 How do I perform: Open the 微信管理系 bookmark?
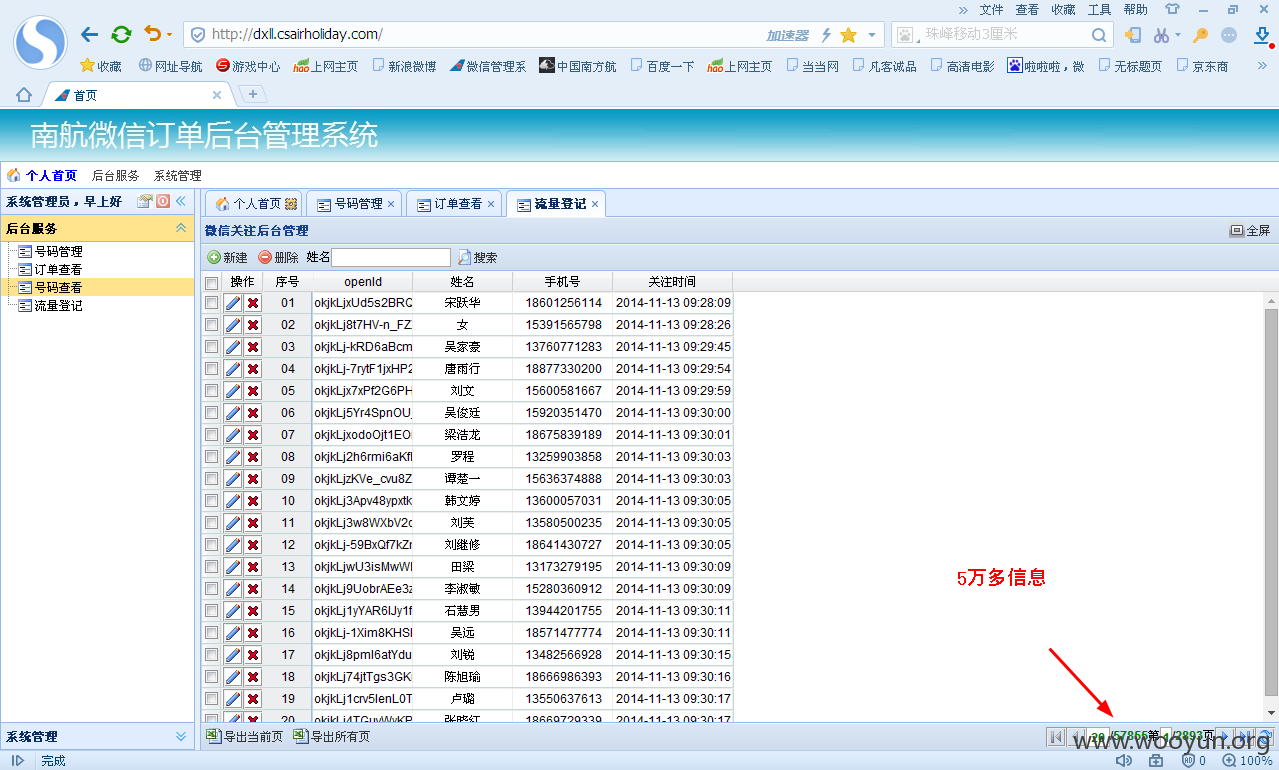pyautogui.click(x=486, y=66)
